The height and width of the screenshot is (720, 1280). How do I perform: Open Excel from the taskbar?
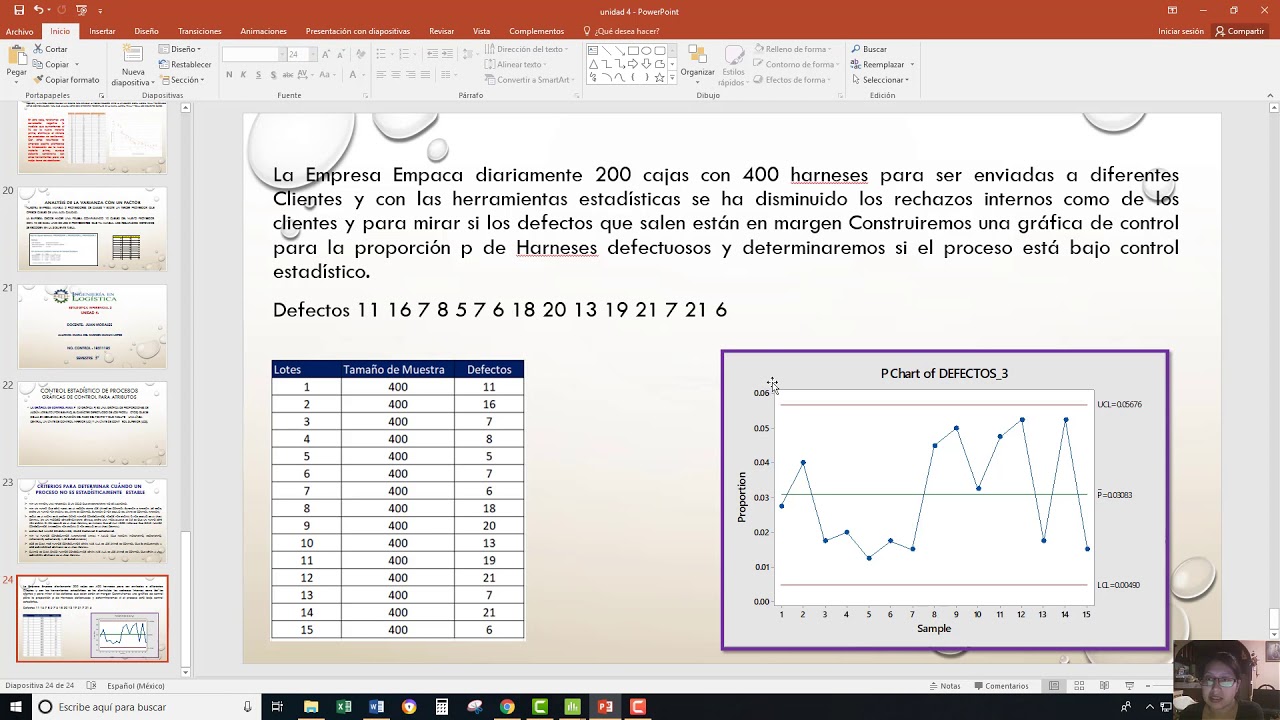[x=344, y=707]
